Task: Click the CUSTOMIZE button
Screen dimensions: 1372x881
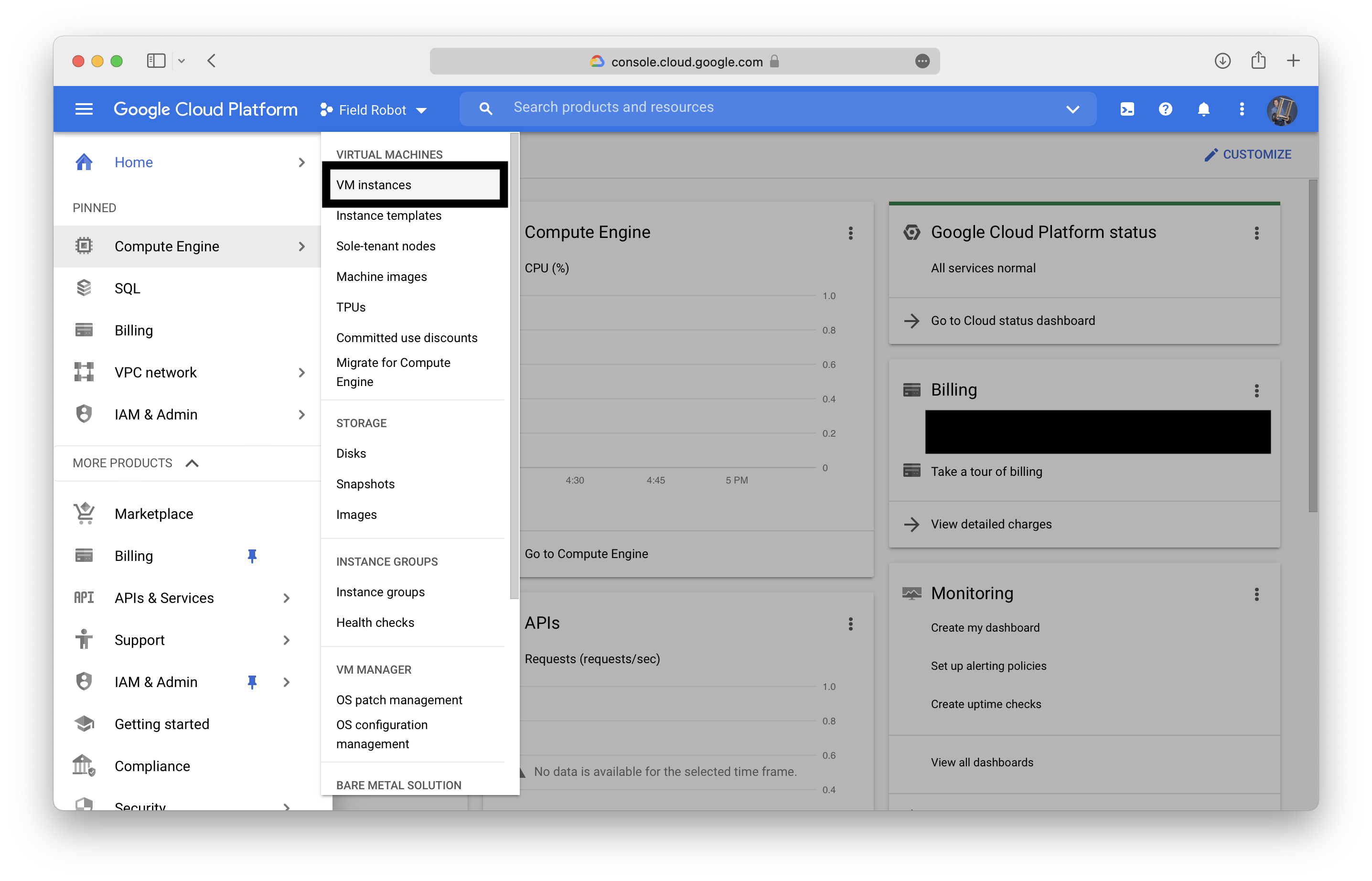Action: pos(1247,154)
